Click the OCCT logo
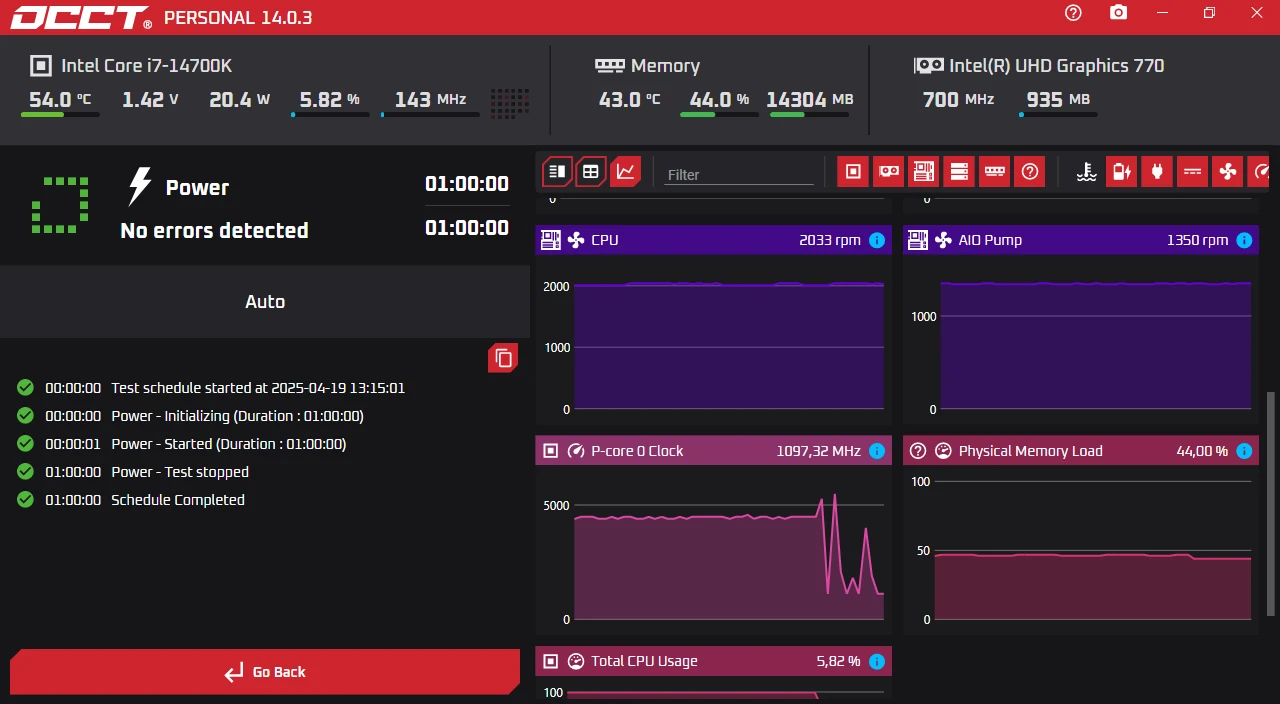The image size is (1280, 704). (81, 17)
